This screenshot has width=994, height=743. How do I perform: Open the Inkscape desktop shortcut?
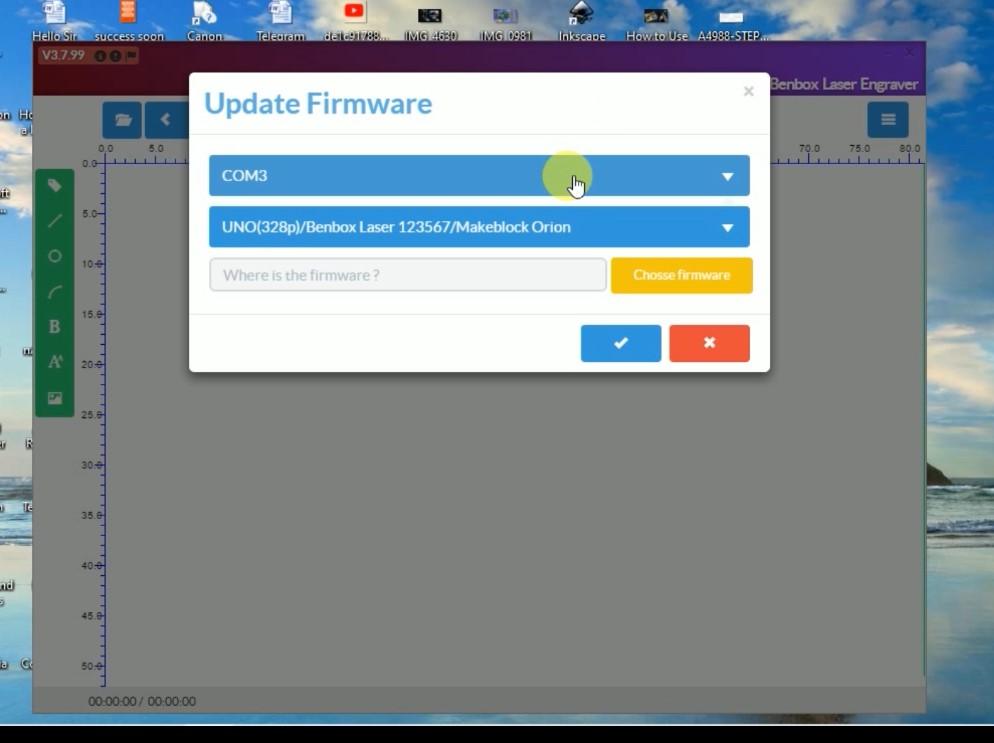pyautogui.click(x=581, y=21)
